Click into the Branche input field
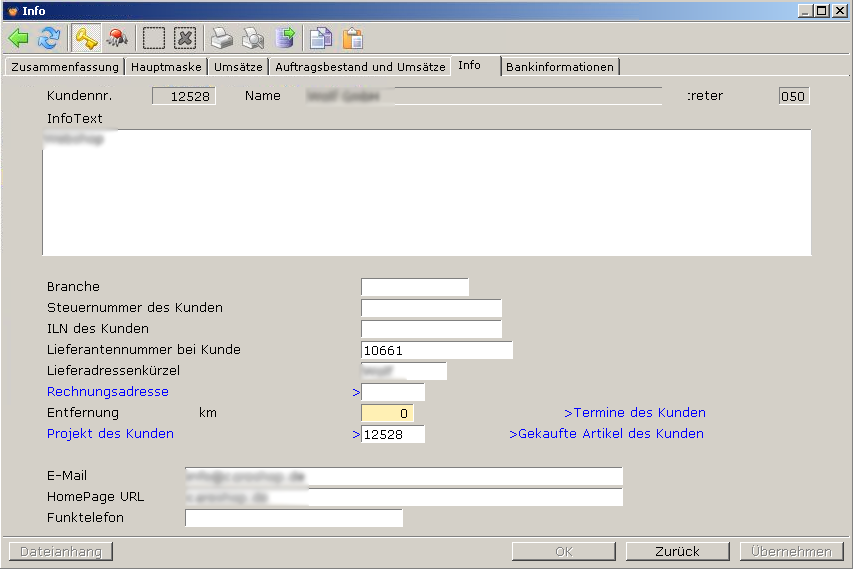 pyautogui.click(x=414, y=287)
